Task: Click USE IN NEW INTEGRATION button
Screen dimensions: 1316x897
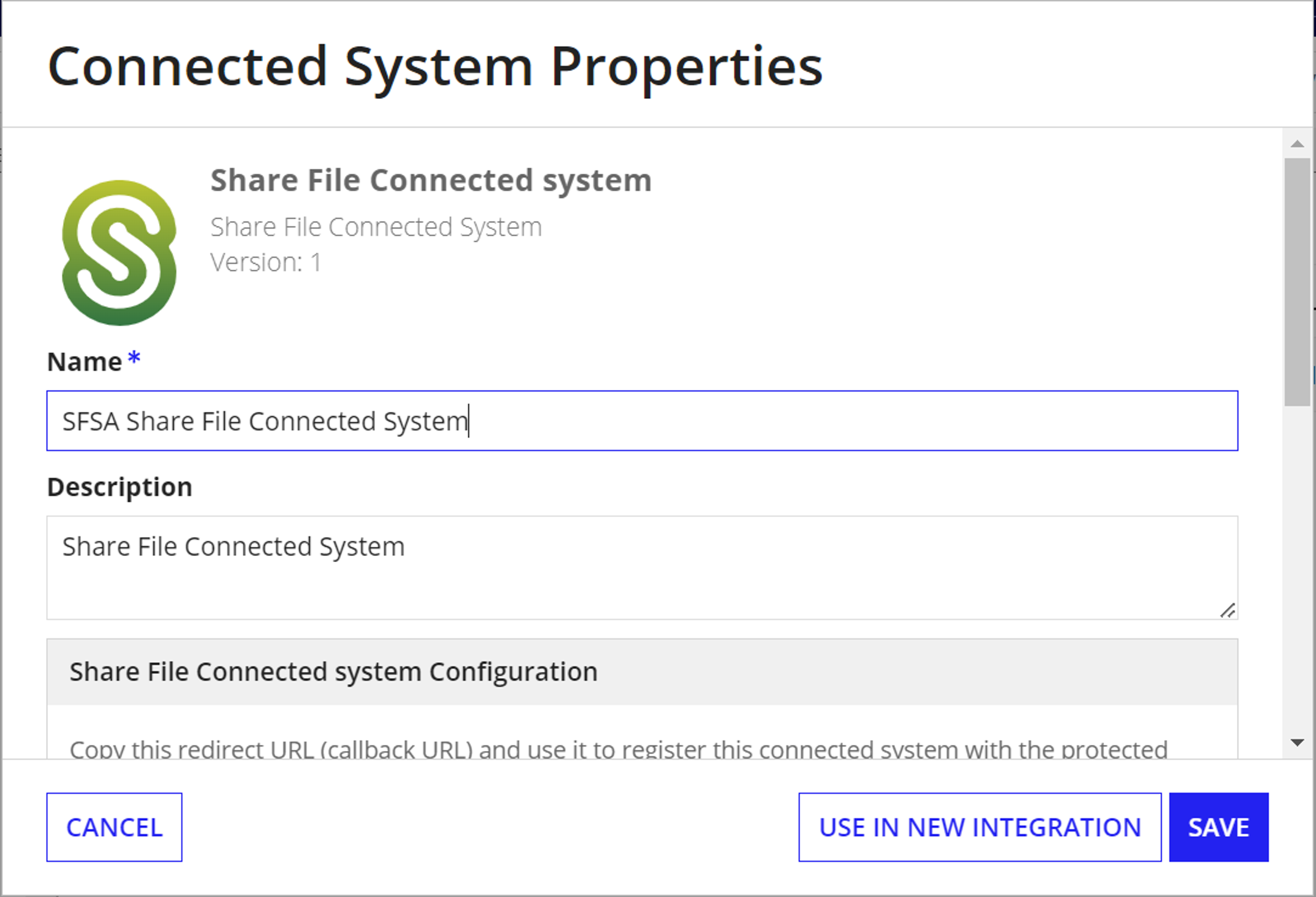Action: tap(980, 827)
